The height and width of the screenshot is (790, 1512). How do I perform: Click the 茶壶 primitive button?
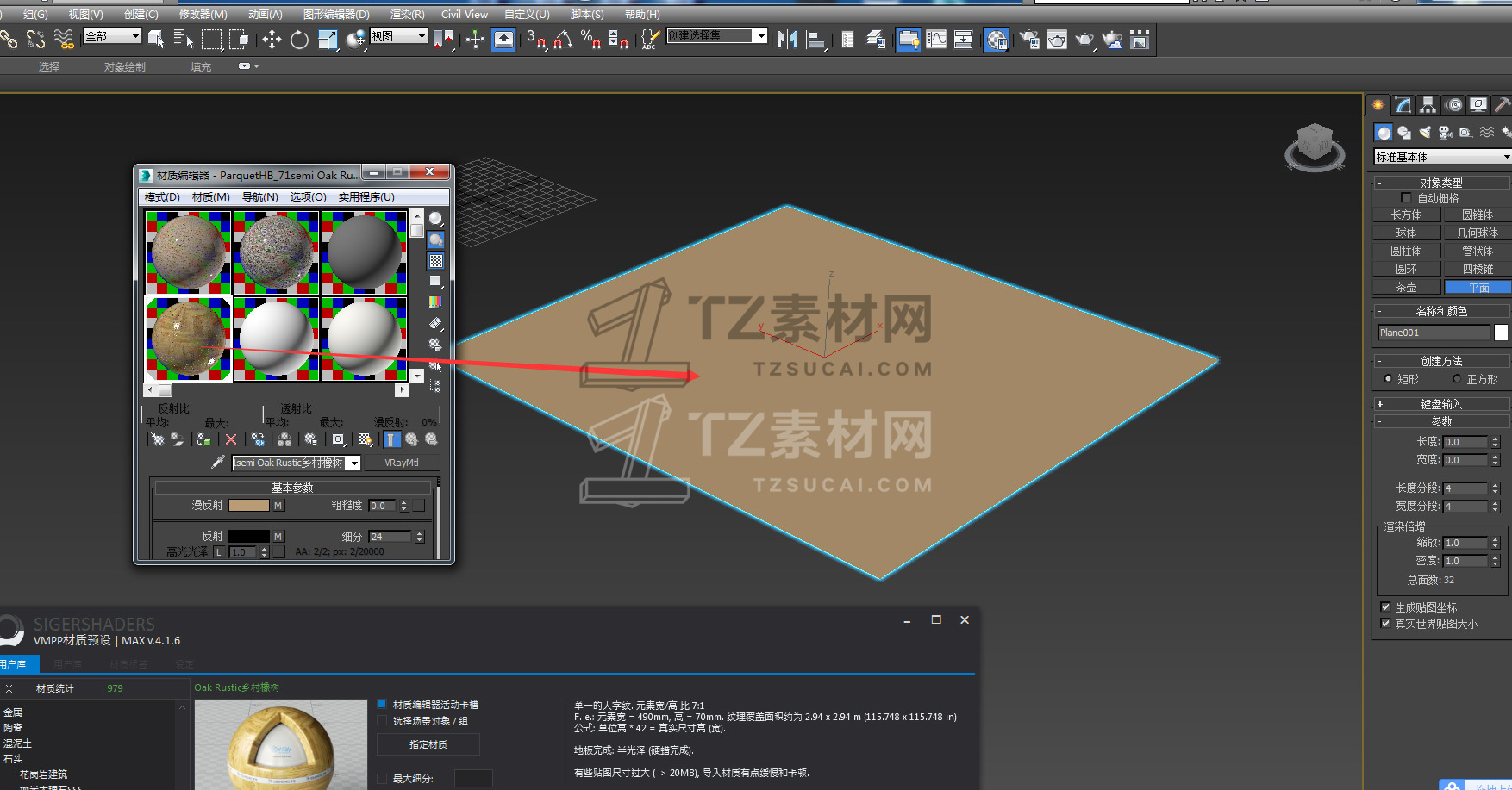1406,288
